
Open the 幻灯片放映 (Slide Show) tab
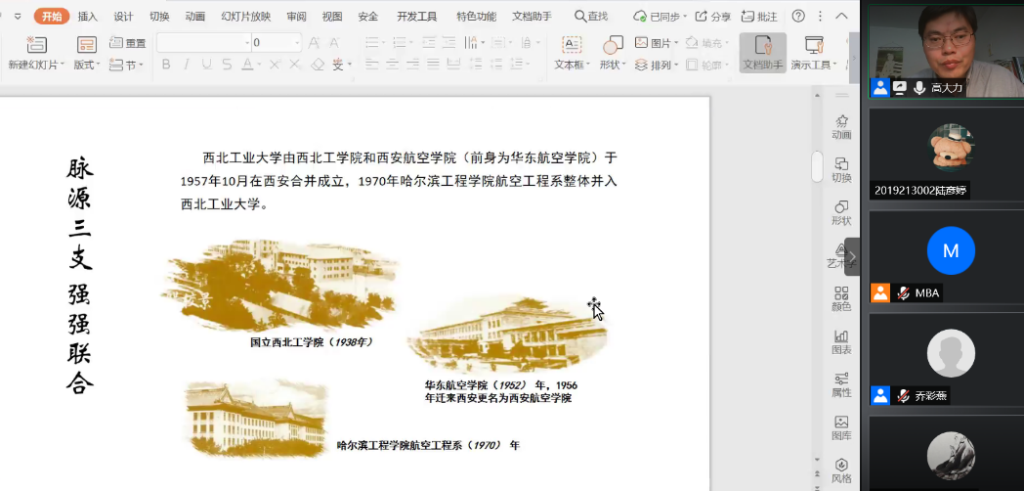point(246,16)
